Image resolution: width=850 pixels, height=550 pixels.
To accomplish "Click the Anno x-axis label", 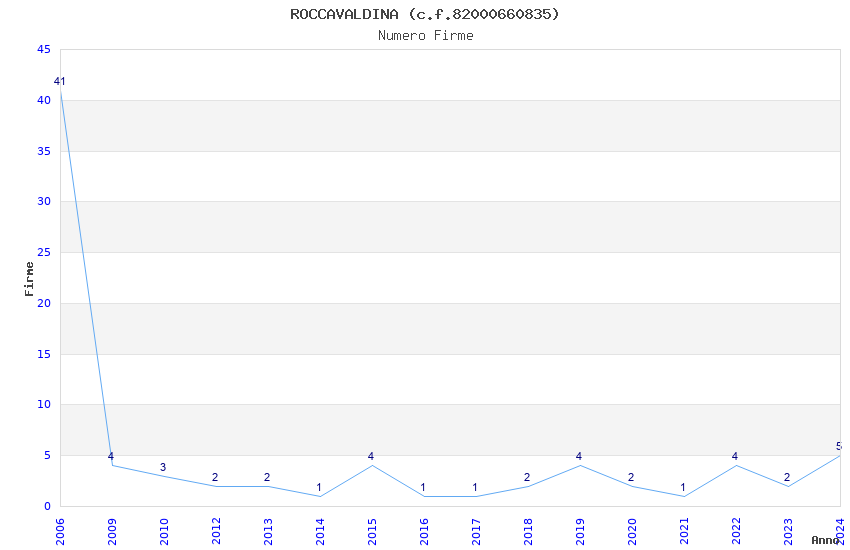I will tap(825, 540).
